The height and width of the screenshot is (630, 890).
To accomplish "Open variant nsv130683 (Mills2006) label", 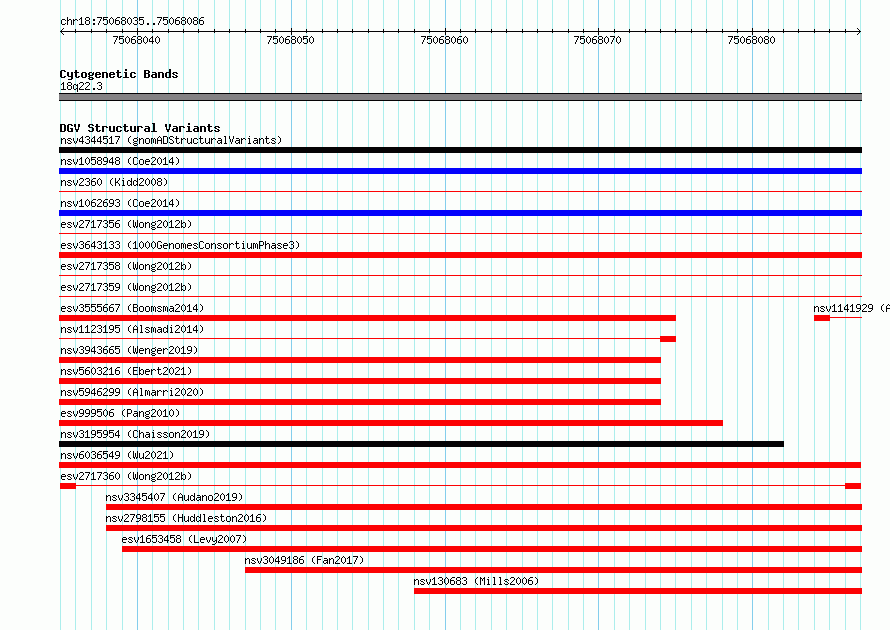I will 476,581.
